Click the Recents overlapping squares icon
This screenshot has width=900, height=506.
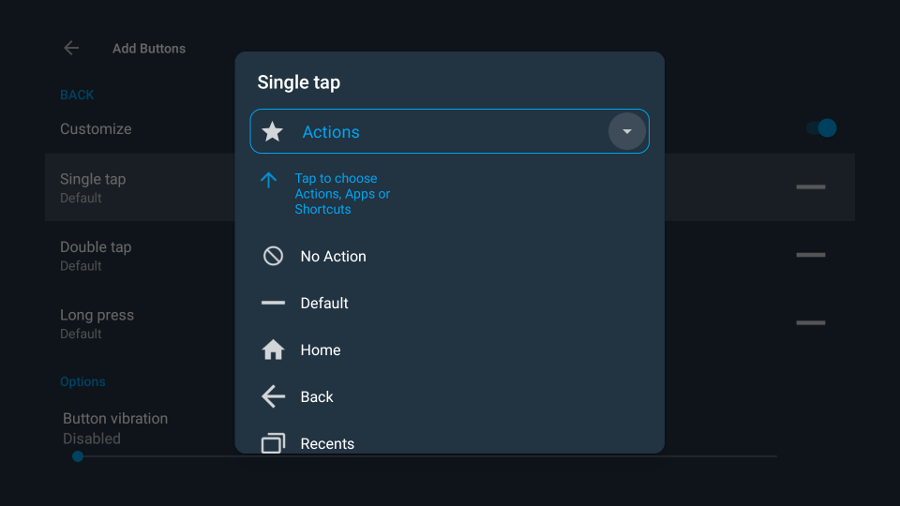coord(273,443)
